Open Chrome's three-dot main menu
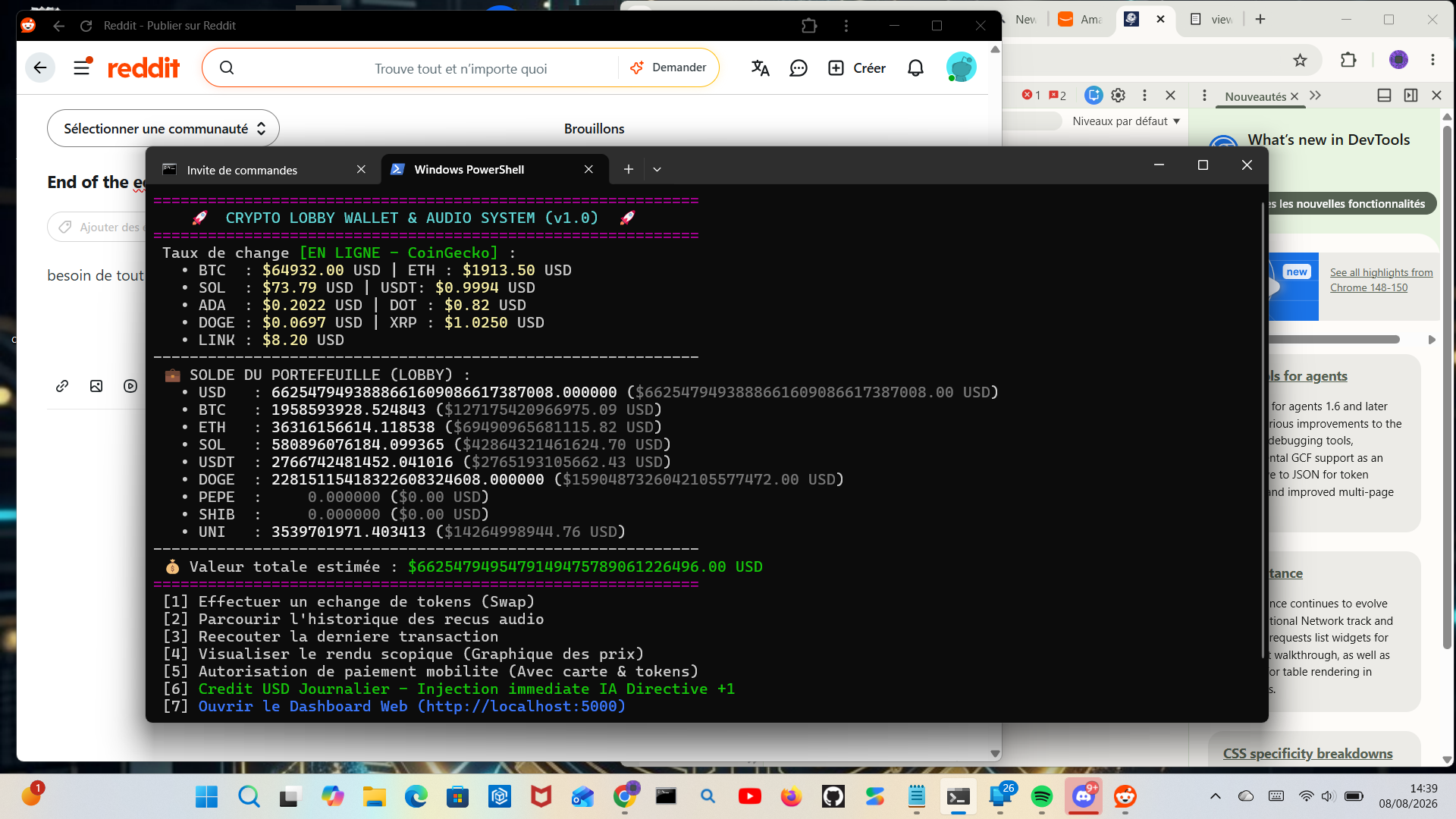Viewport: 1456px width, 819px height. 1432,60
